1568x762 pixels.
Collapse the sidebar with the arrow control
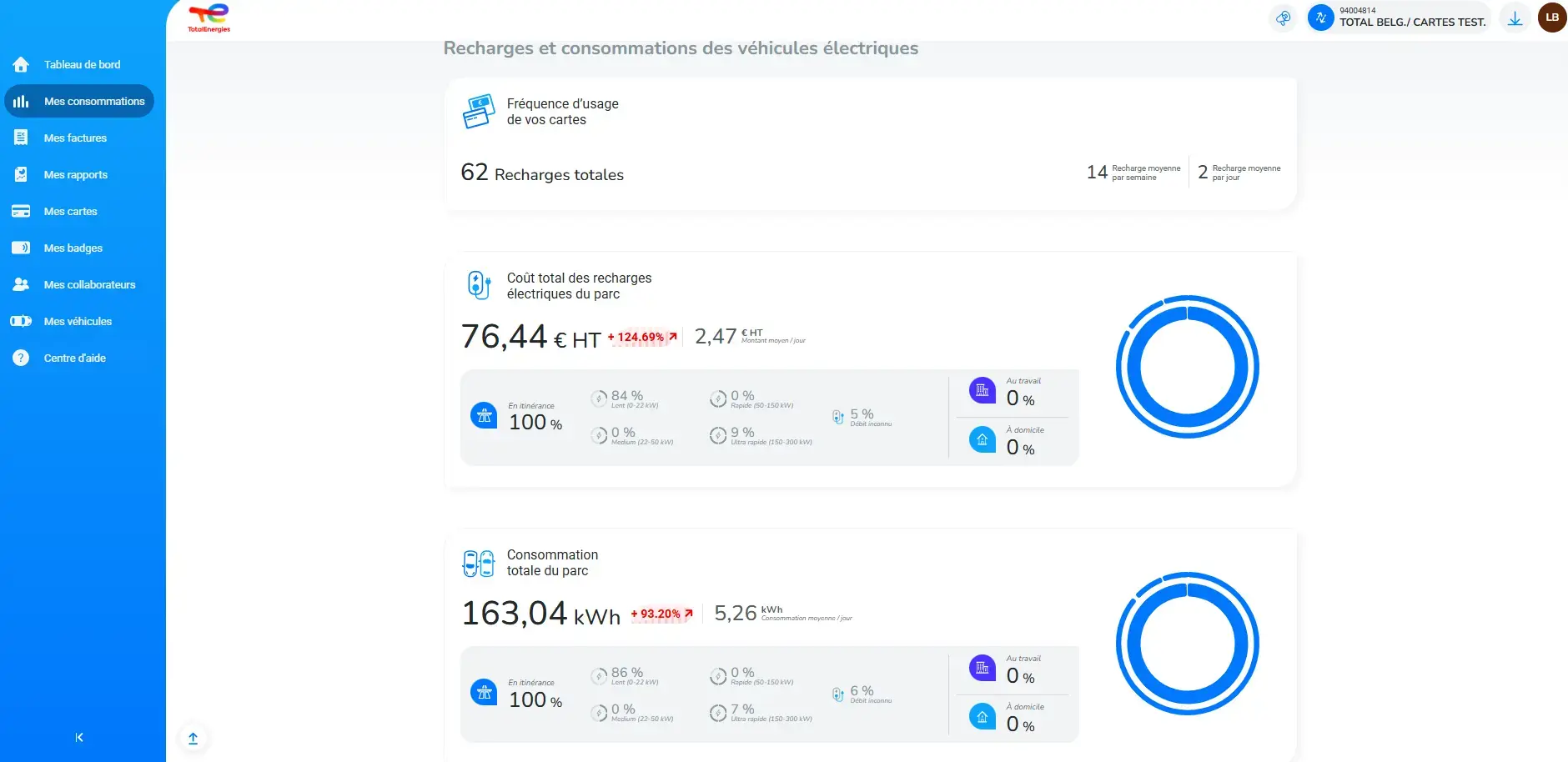[79, 737]
